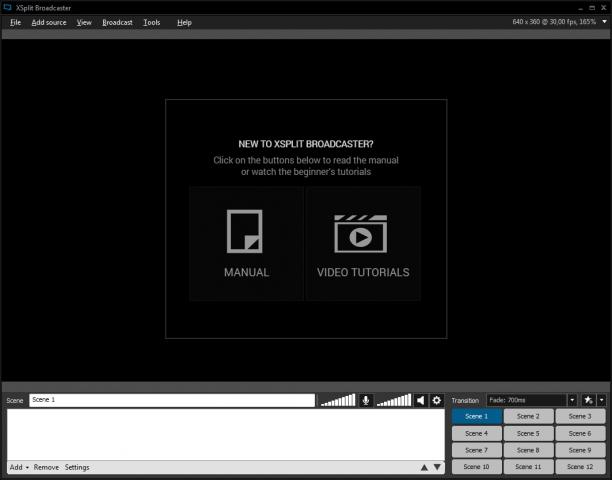Adjust the microphone volume slider

338,400
